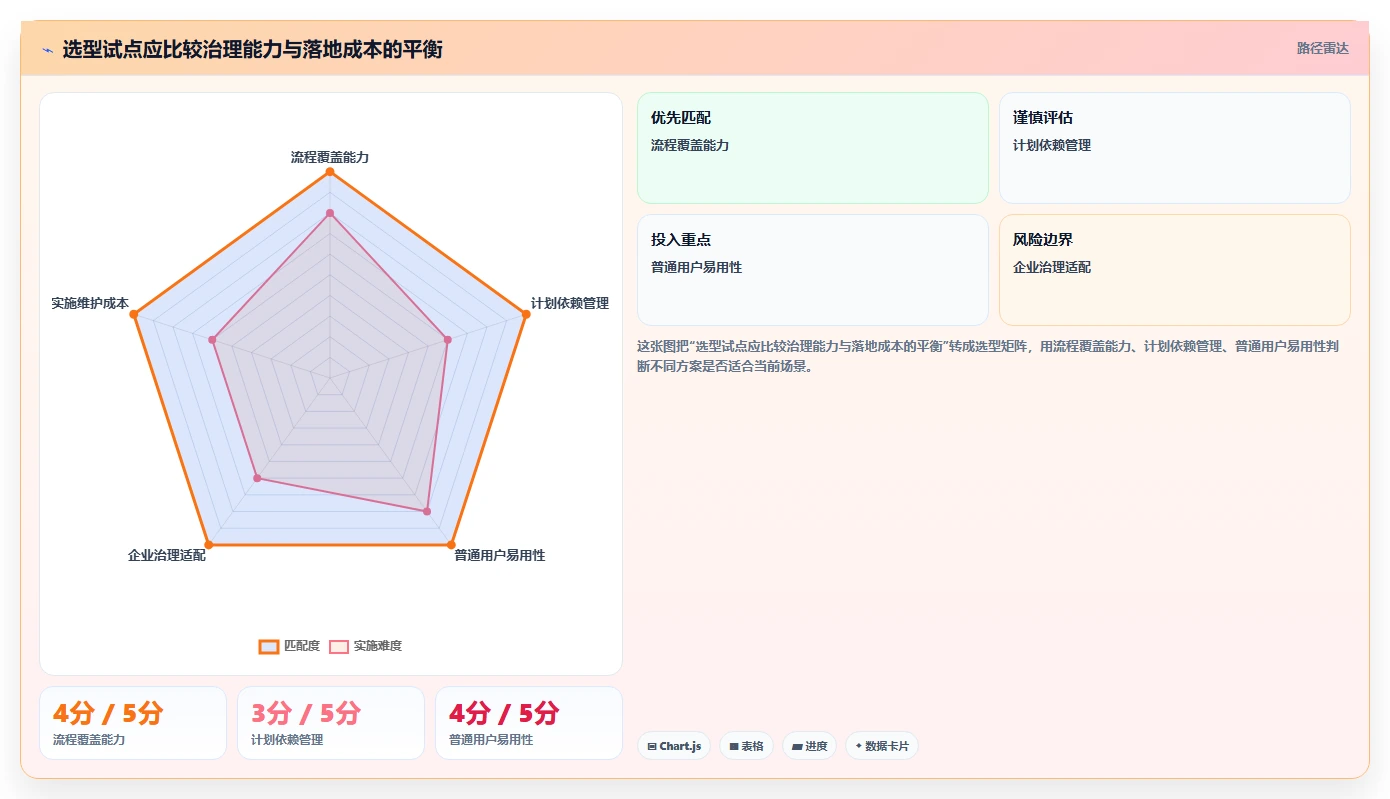Select the 进度 tag
Screen dimensions: 1390x799
(810, 746)
